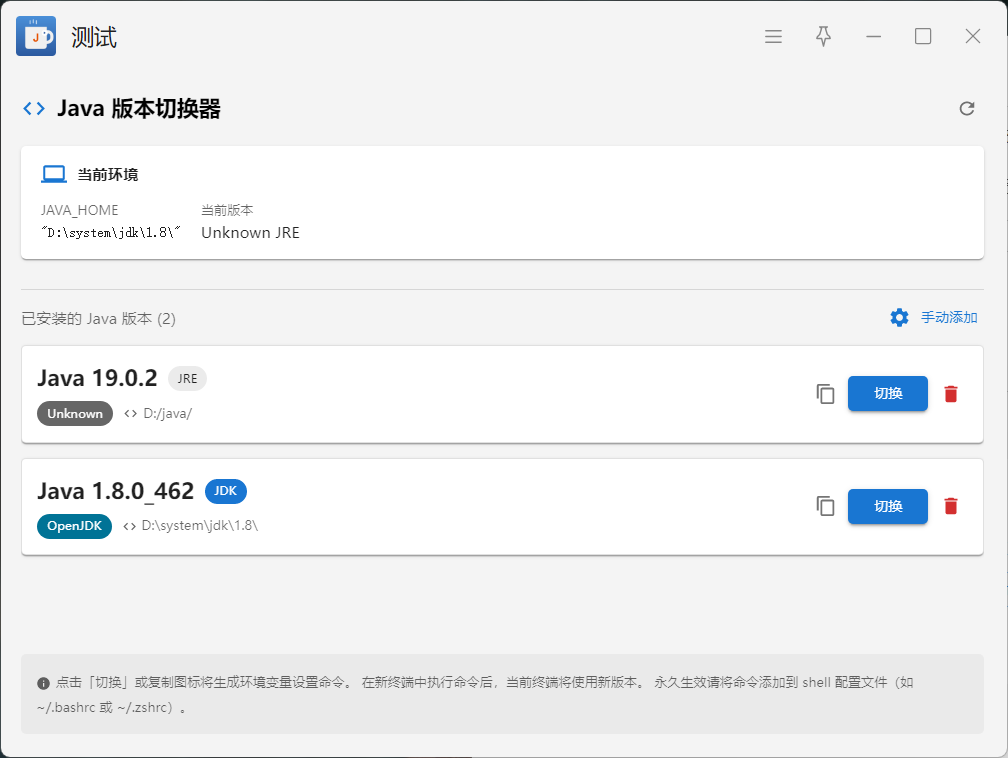Click the 手动添加 link
The image size is (1008, 758).
coord(948,318)
